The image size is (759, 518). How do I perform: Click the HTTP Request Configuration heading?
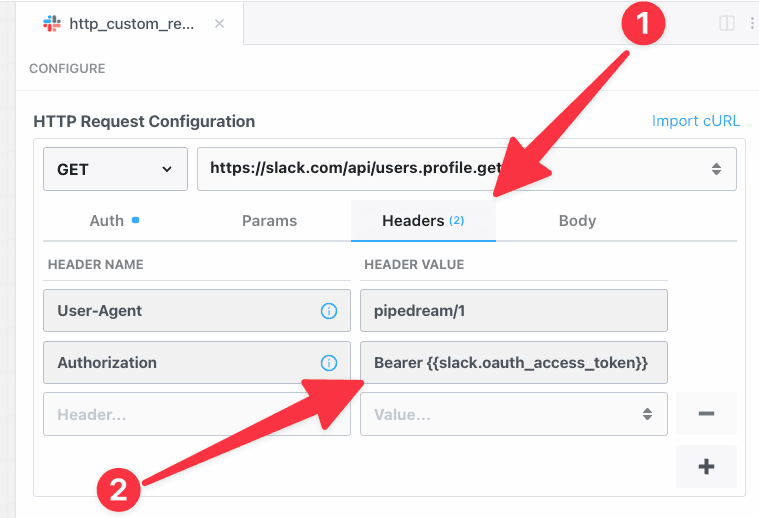click(144, 121)
